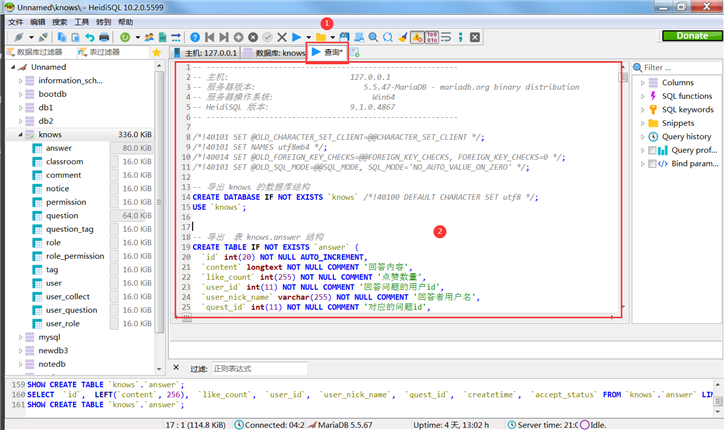Run the query with blue play icon
This screenshot has width=724, height=430.
click(x=297, y=37)
